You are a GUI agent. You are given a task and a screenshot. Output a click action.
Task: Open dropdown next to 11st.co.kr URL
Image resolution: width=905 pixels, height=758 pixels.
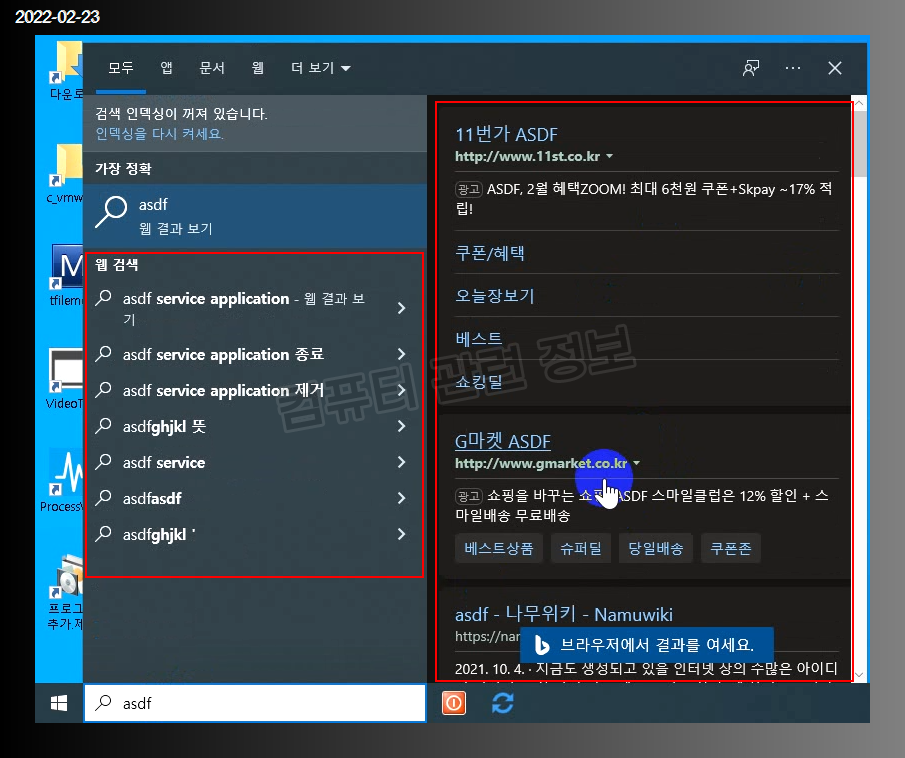pyautogui.click(x=609, y=156)
